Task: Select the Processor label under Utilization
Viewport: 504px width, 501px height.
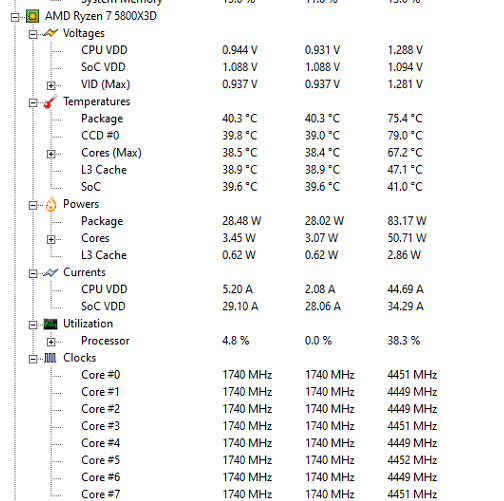Action: [x=105, y=341]
